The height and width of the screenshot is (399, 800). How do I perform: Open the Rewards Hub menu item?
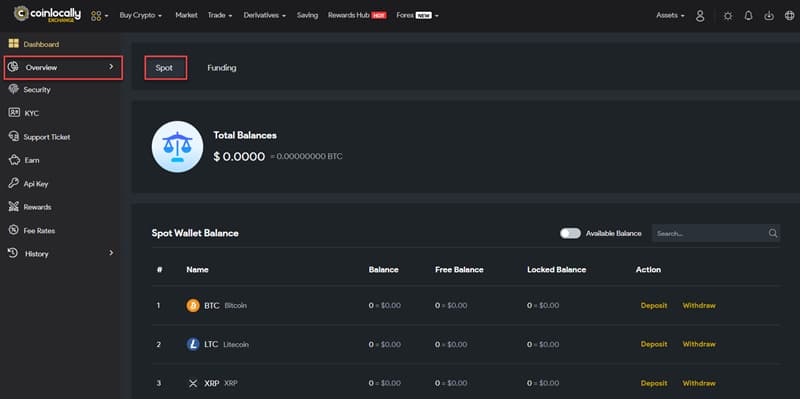click(x=357, y=15)
